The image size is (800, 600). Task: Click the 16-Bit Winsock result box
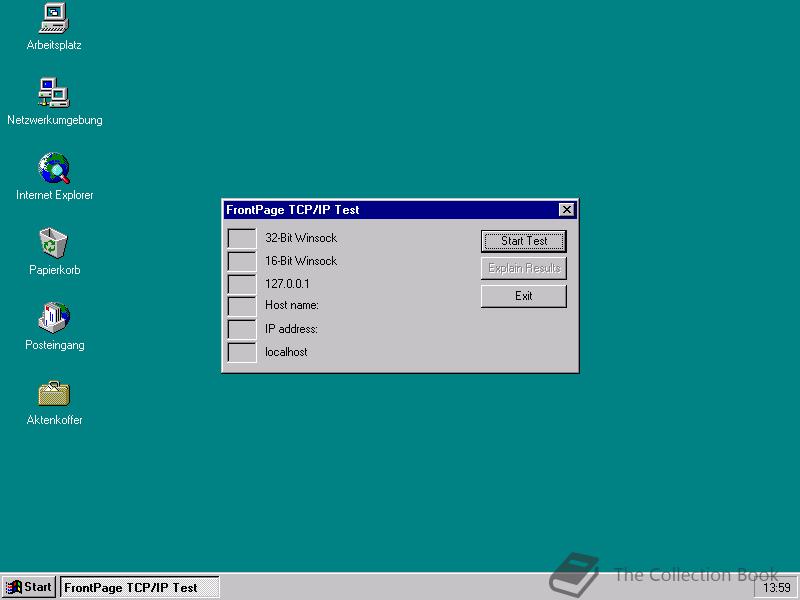(x=242, y=261)
